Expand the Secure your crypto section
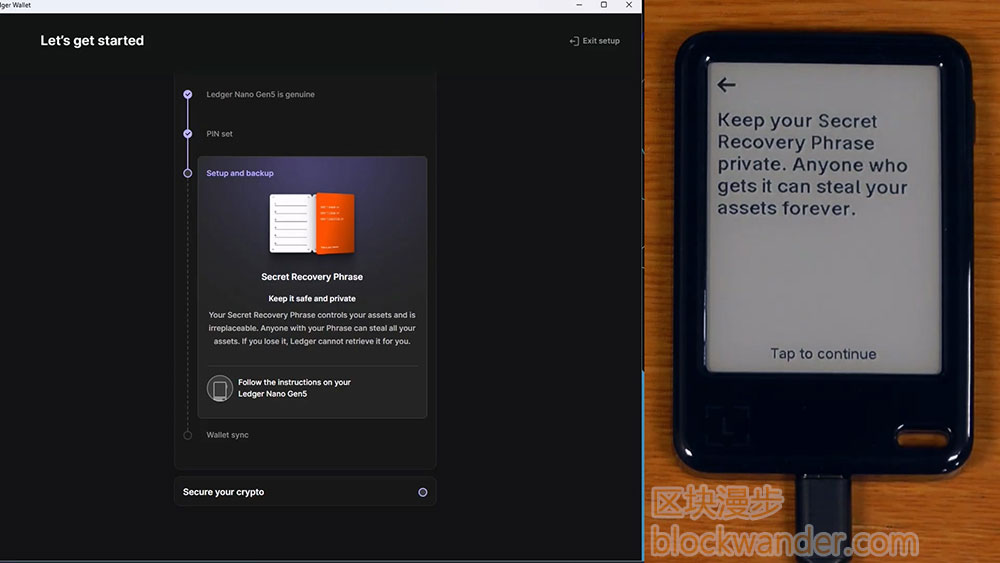 point(305,492)
